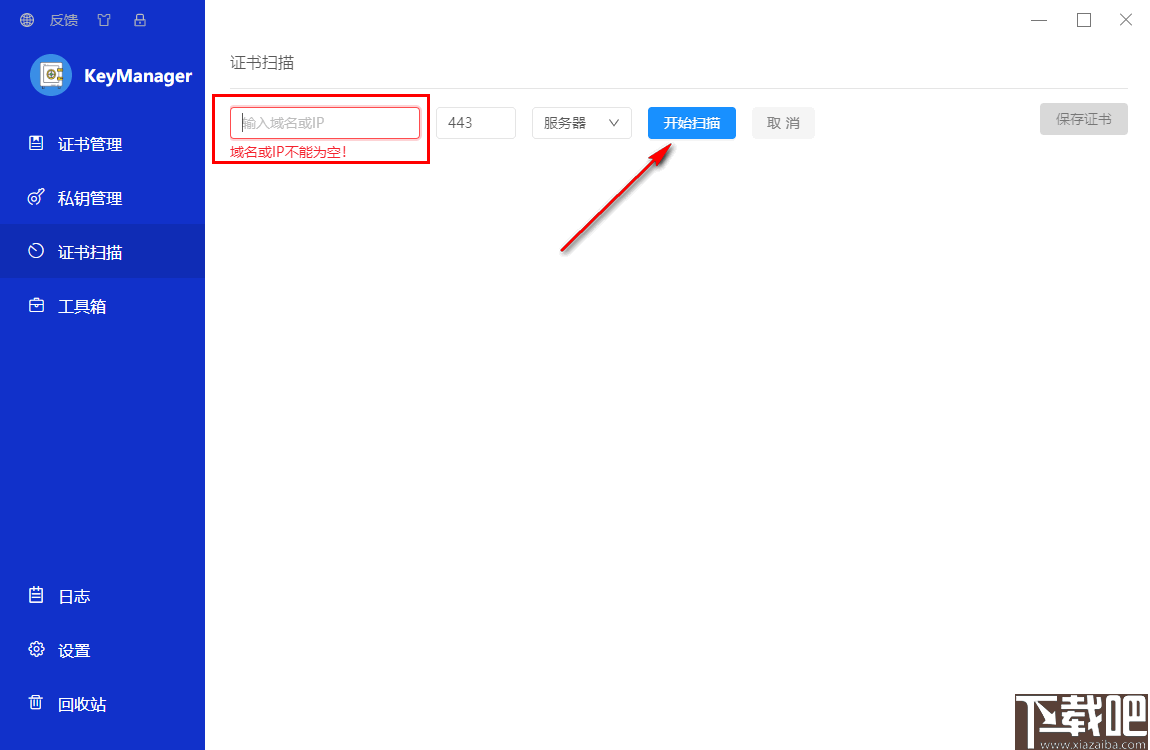Open the 工具箱 toolbox icon
This screenshot has width=1150, height=750.
click(35, 305)
